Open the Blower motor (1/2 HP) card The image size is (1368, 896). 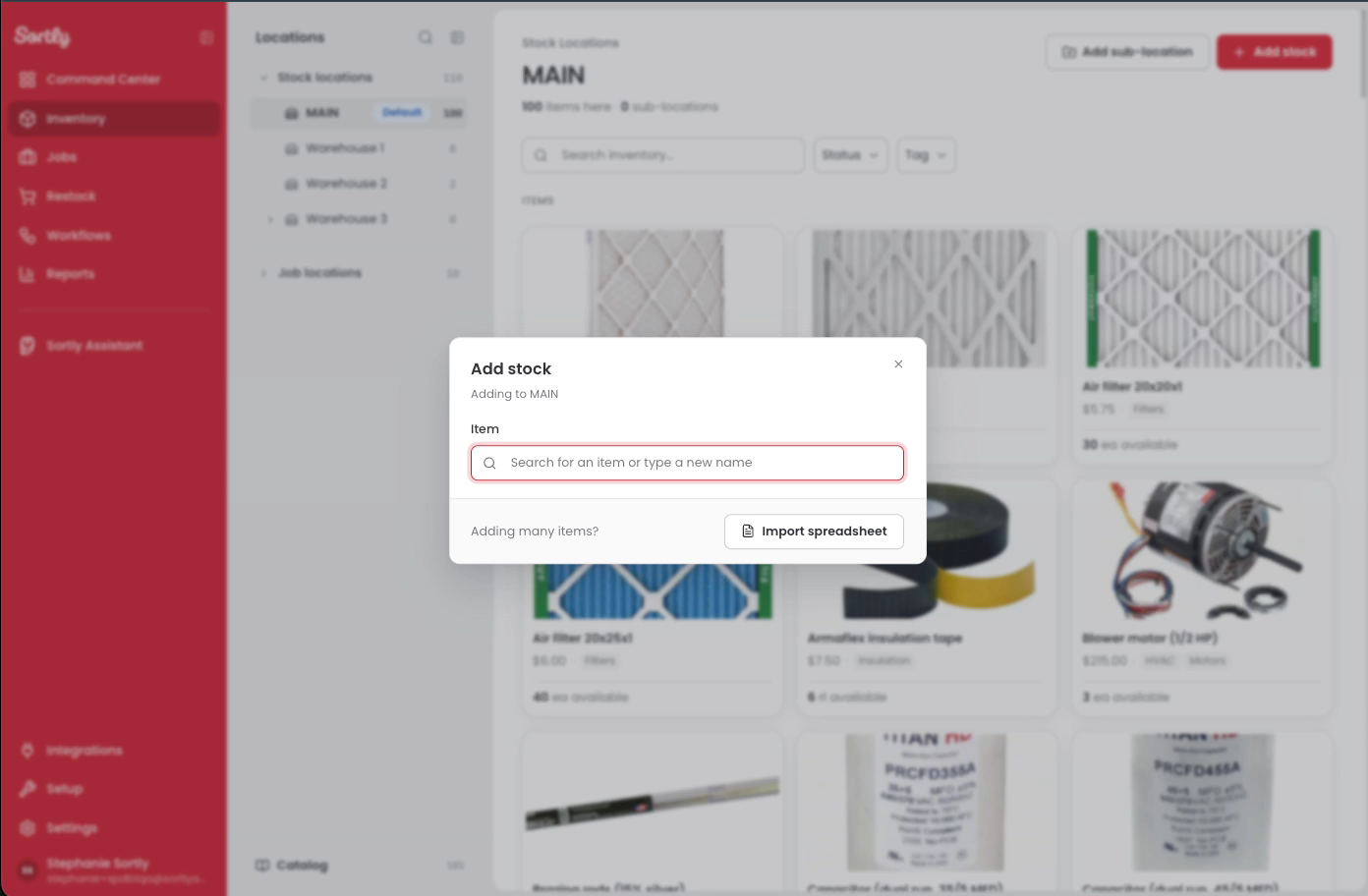tap(1203, 597)
